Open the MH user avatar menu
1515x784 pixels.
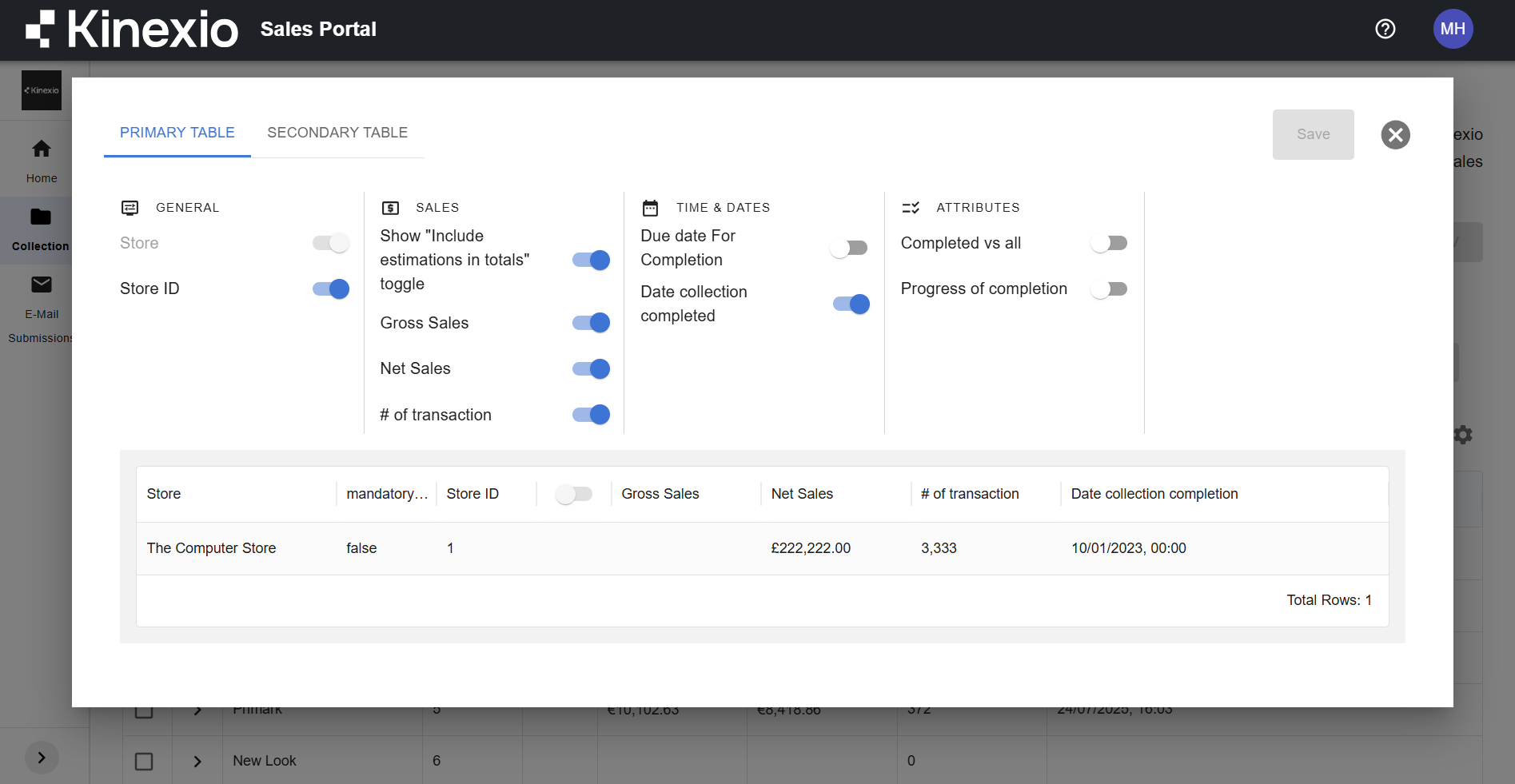pos(1452,30)
